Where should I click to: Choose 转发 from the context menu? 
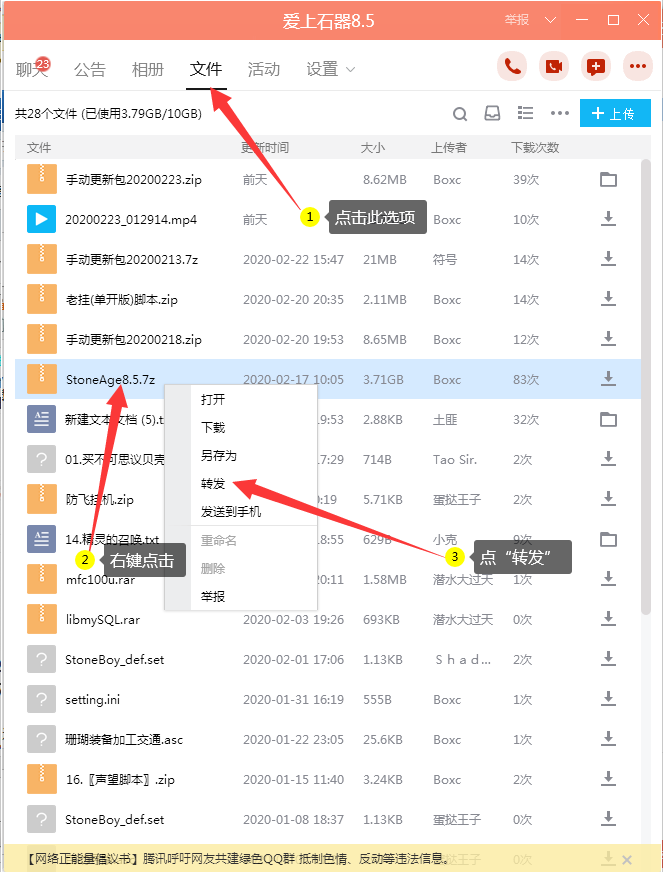(213, 484)
